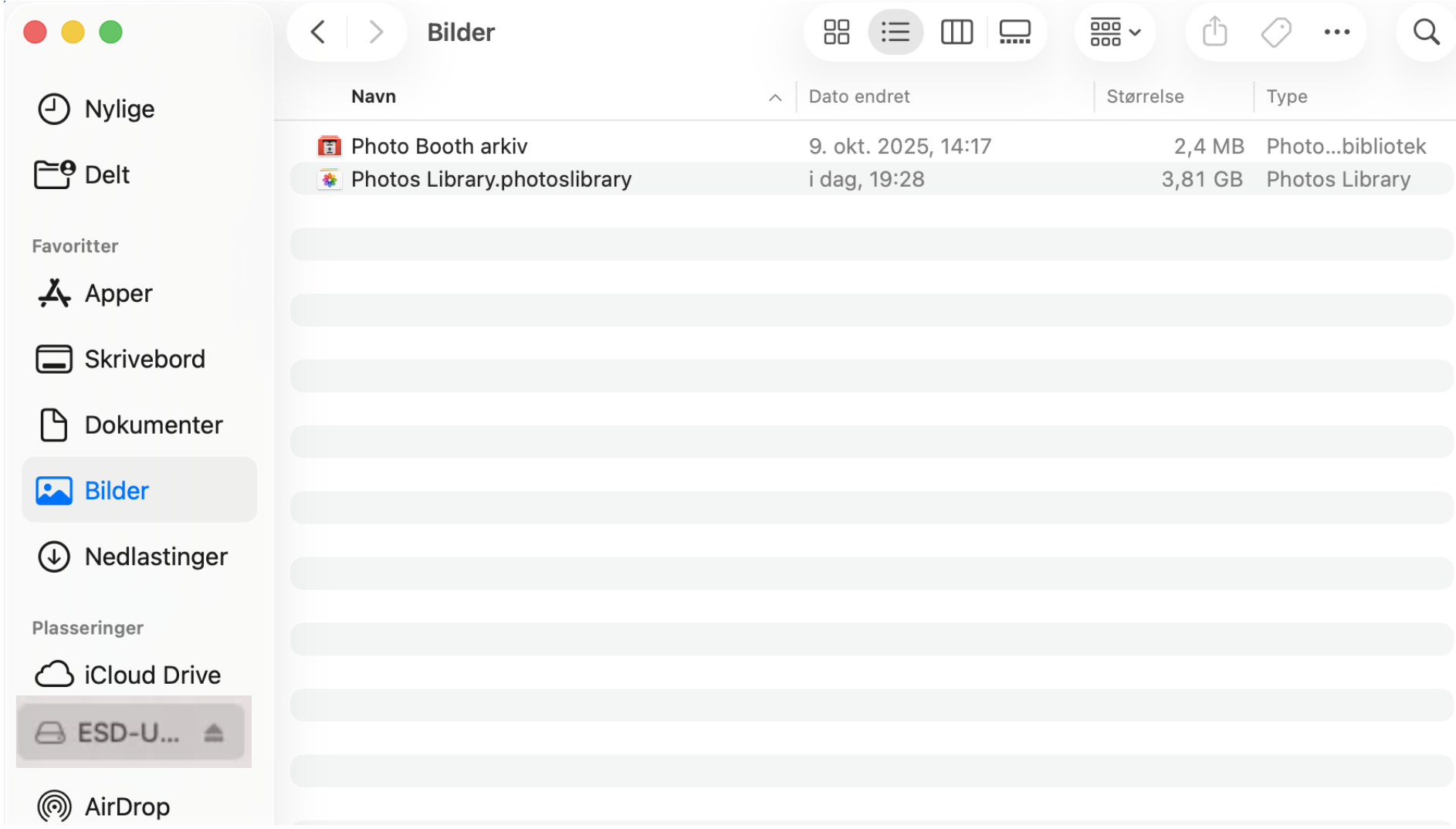Toggle the sort direction arrow on Navn

tap(775, 97)
